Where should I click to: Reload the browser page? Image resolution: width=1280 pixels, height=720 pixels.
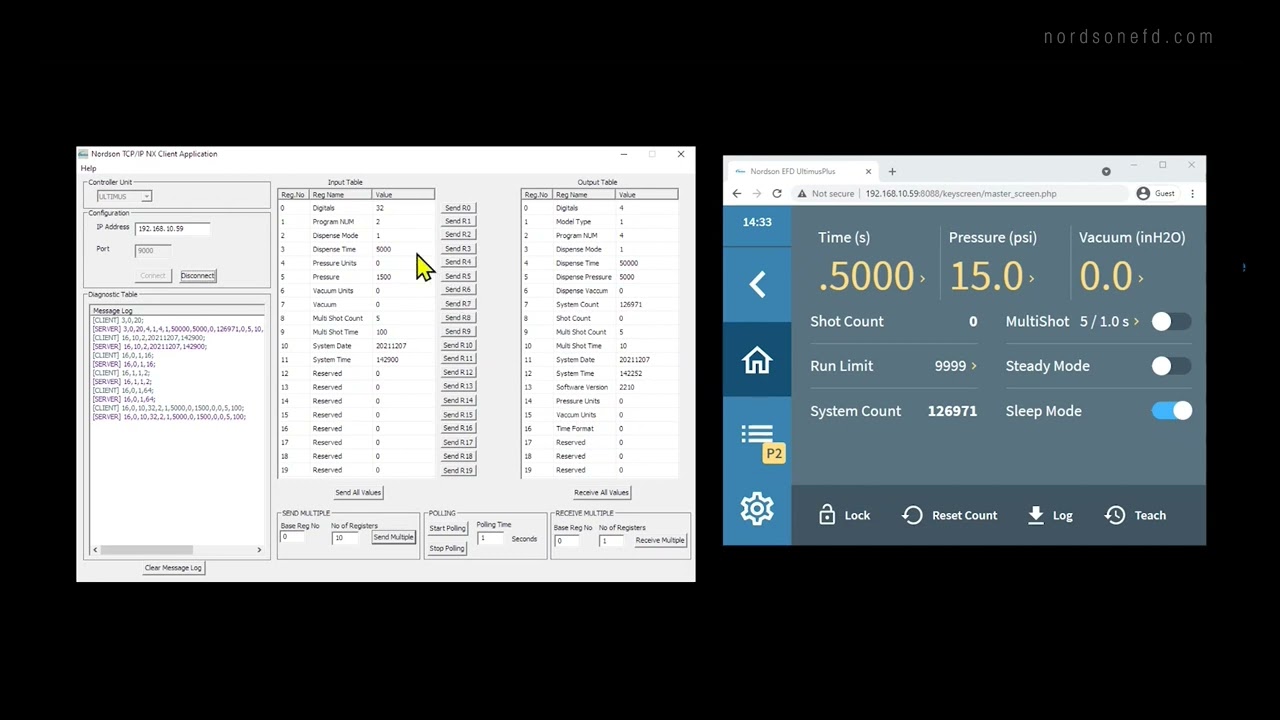(x=777, y=194)
